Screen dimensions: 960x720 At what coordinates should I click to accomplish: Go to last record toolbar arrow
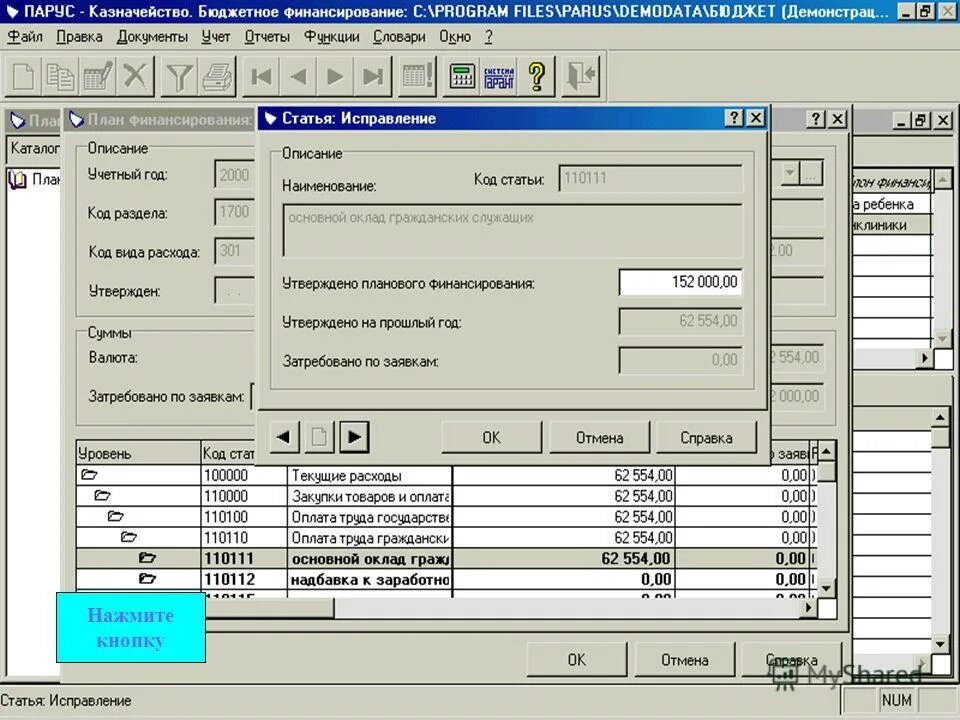tap(373, 77)
